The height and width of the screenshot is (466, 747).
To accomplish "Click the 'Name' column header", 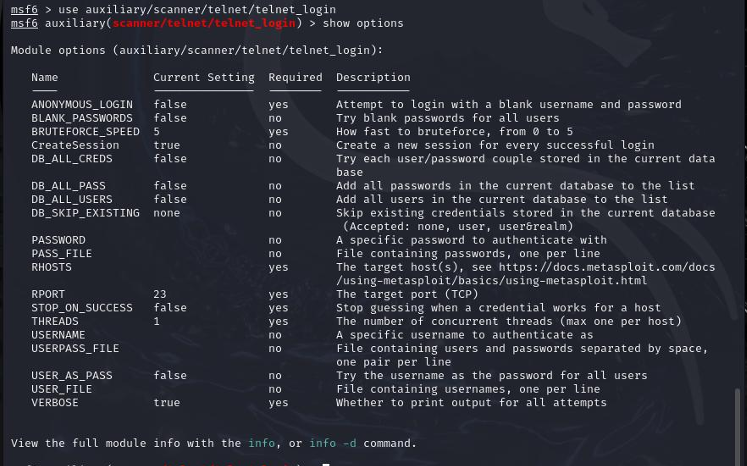I will pyautogui.click(x=45, y=77).
